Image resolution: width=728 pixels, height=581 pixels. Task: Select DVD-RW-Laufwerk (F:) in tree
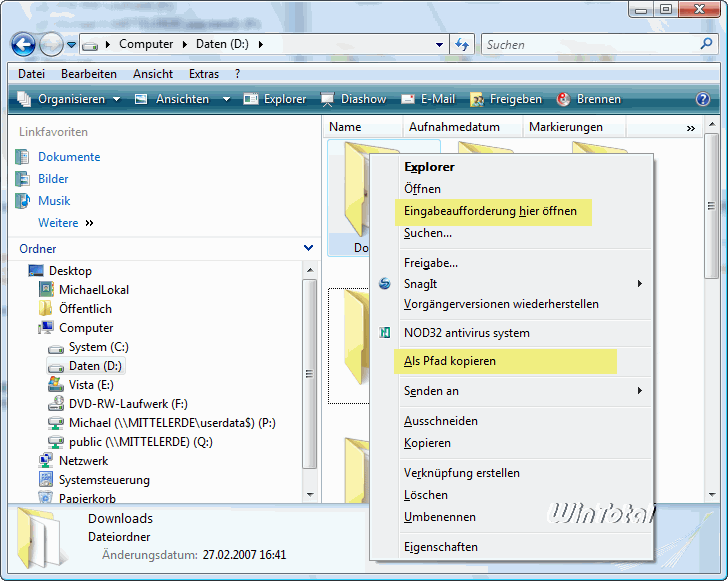click(128, 404)
